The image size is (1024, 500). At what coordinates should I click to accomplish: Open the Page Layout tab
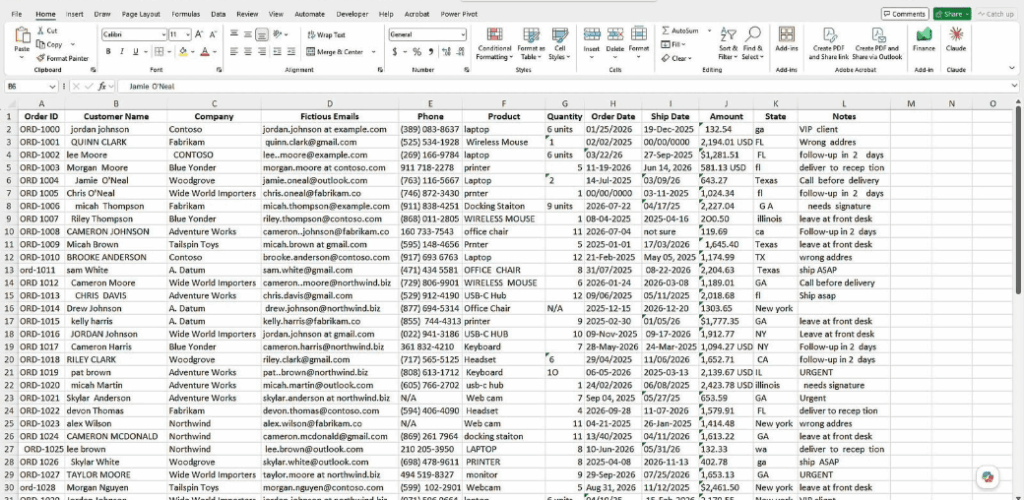pos(140,14)
